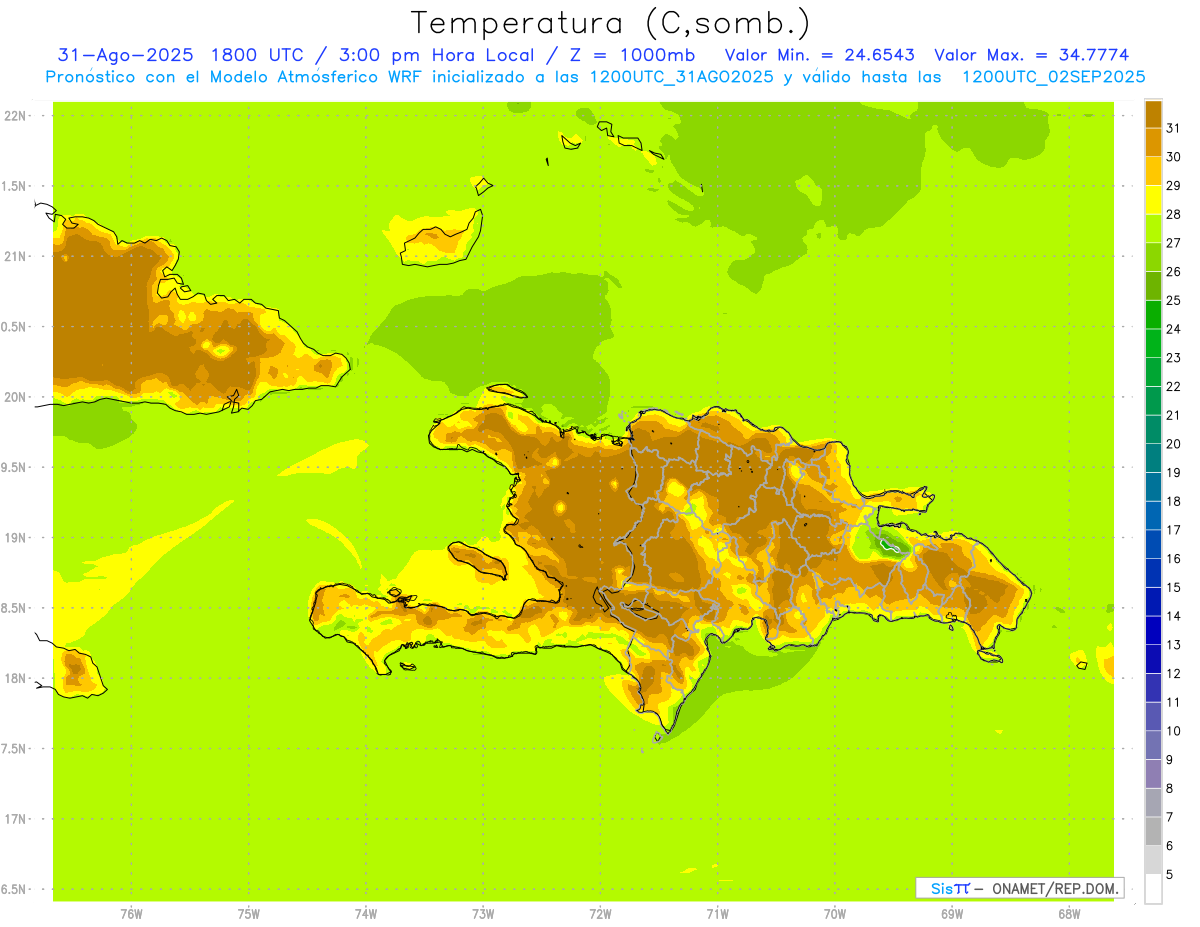1200x927 pixels.
Task: Click the "Valor Min. = 24.6543" text
Action: tap(819, 55)
